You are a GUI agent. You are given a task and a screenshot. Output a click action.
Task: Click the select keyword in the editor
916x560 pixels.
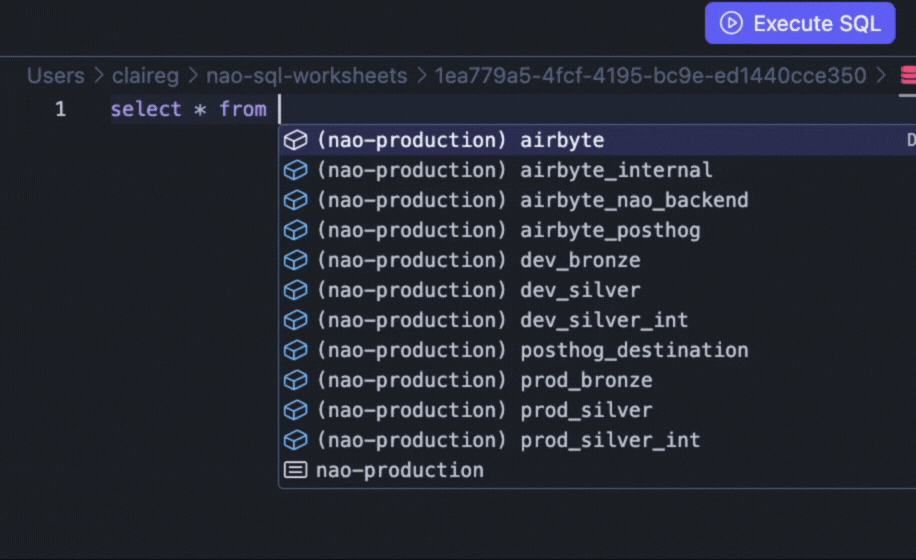146,109
